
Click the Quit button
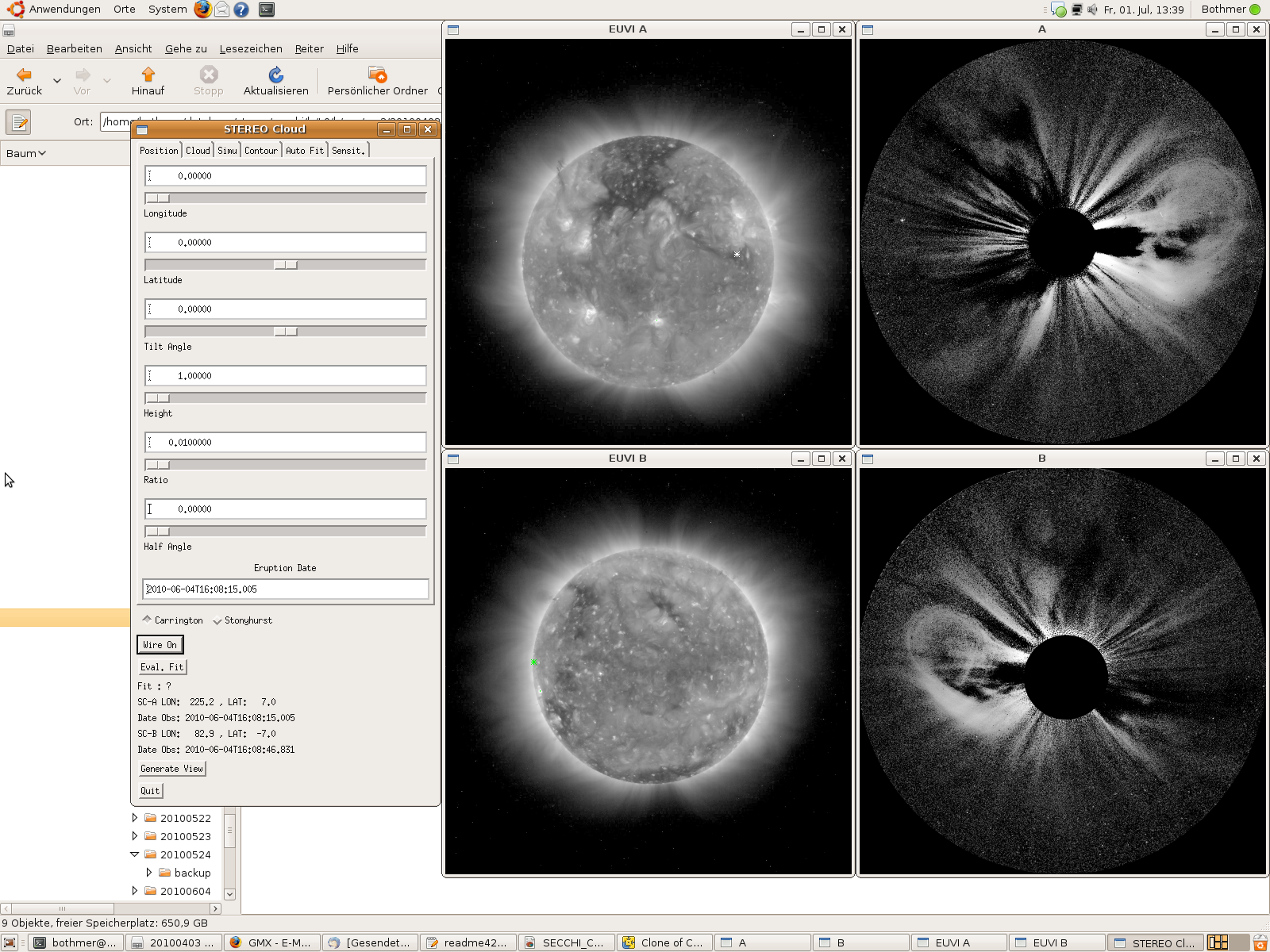click(x=150, y=791)
